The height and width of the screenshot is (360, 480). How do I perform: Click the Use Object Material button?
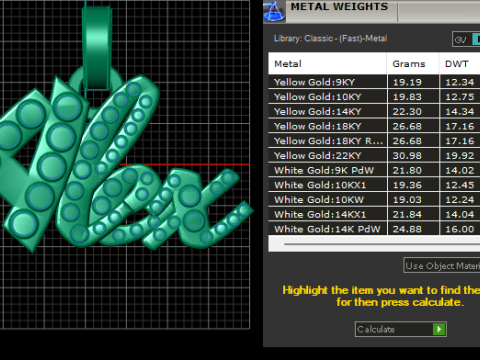(442, 266)
